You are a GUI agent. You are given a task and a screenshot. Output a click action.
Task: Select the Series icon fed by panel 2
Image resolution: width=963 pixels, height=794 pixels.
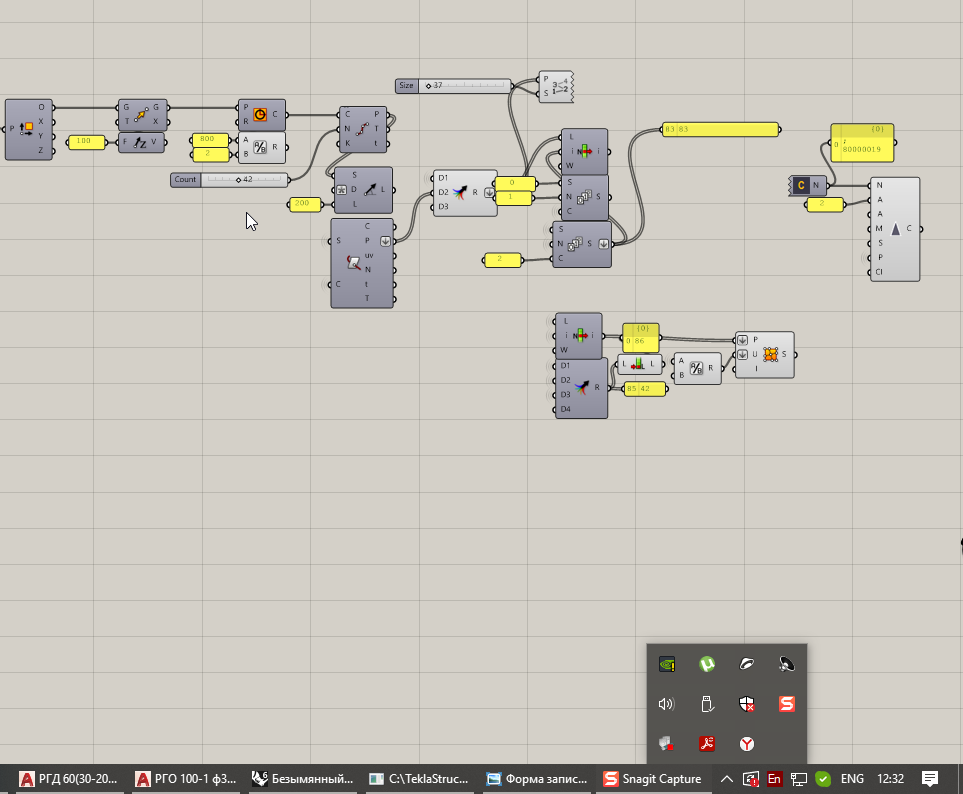[x=575, y=244]
